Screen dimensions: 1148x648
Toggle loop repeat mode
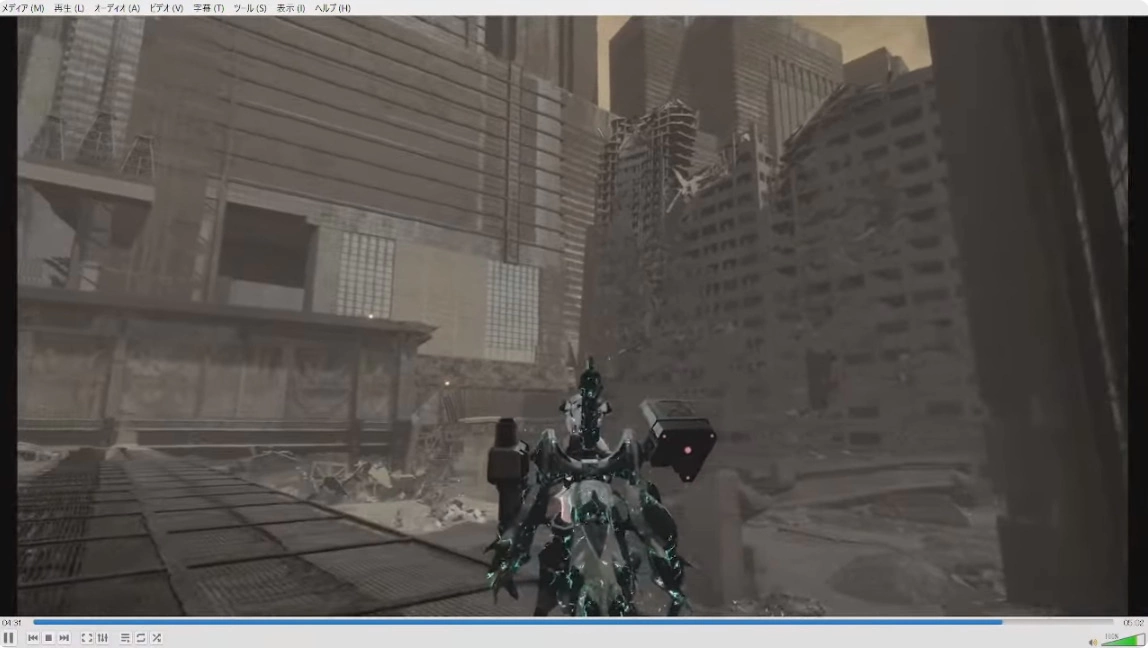coord(141,638)
